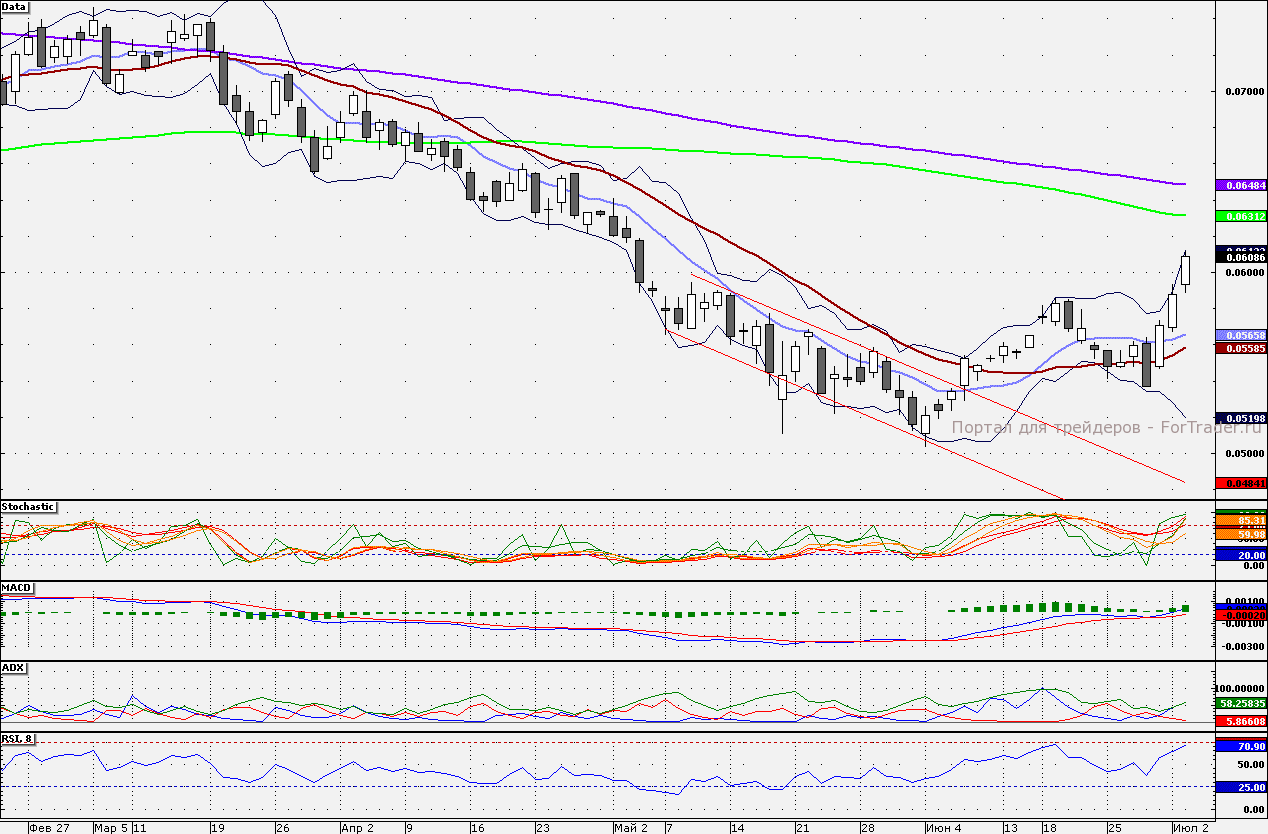
Task: Select the purple 0.06484 price tag
Action: click(1240, 185)
